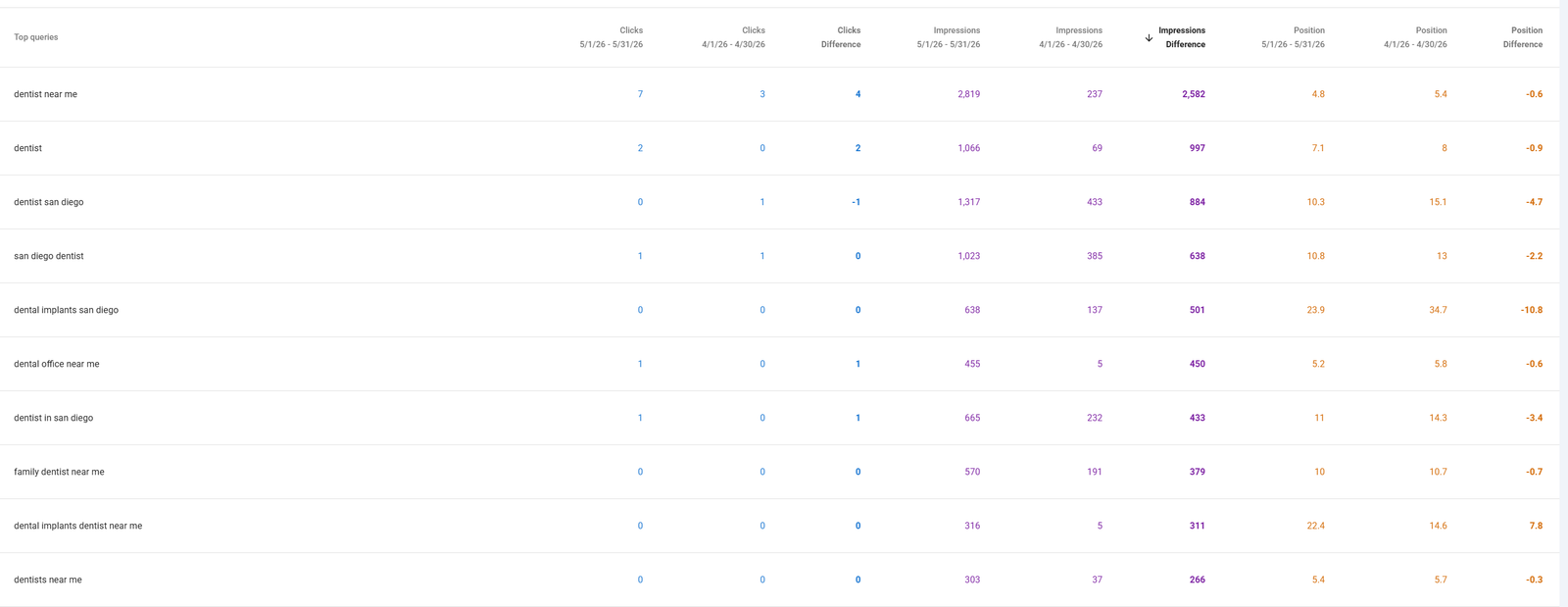Sort by Top queries column header
The height and width of the screenshot is (607, 1568).
[36, 37]
